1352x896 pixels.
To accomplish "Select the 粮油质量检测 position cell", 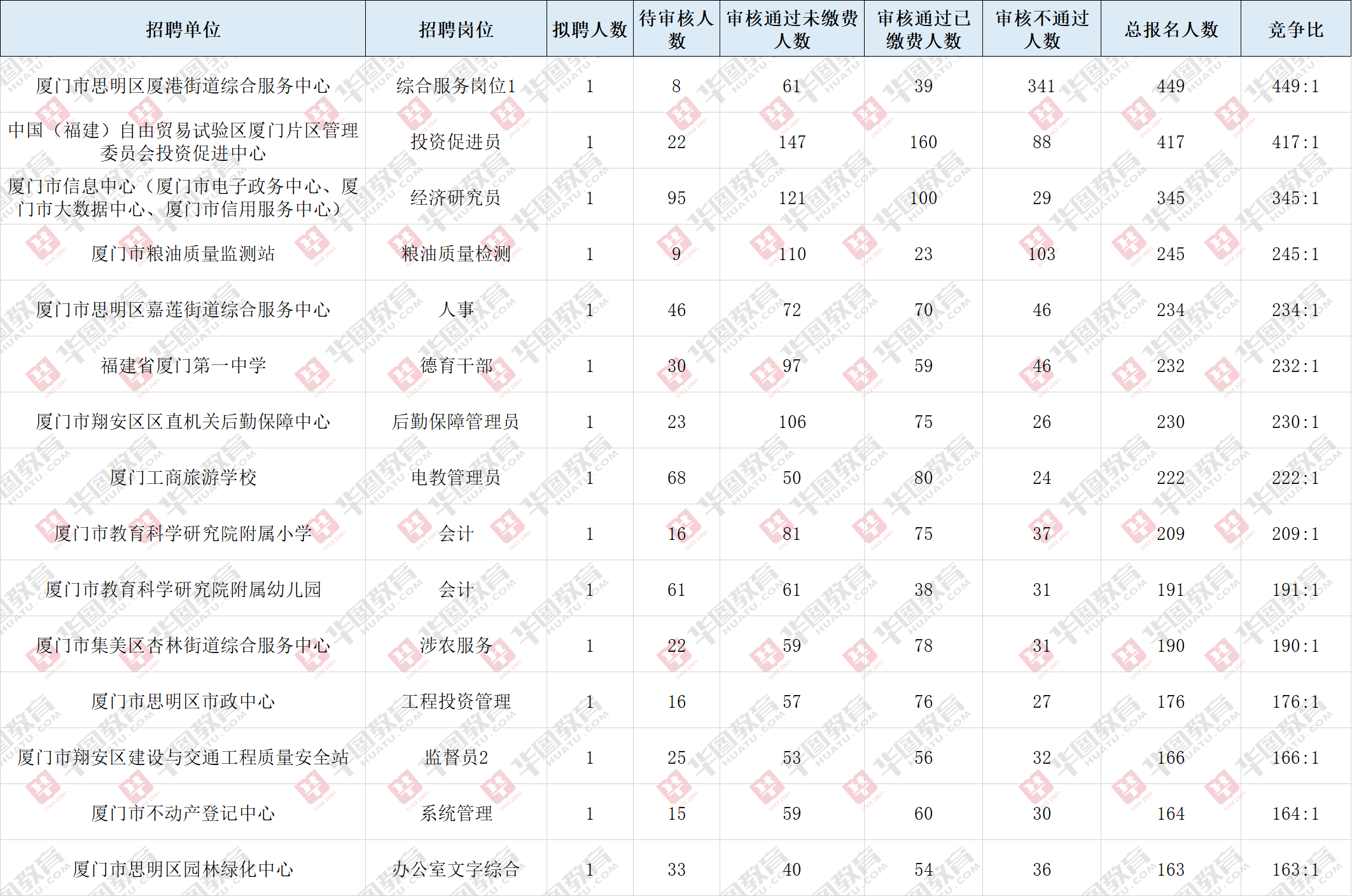I will point(456,252).
